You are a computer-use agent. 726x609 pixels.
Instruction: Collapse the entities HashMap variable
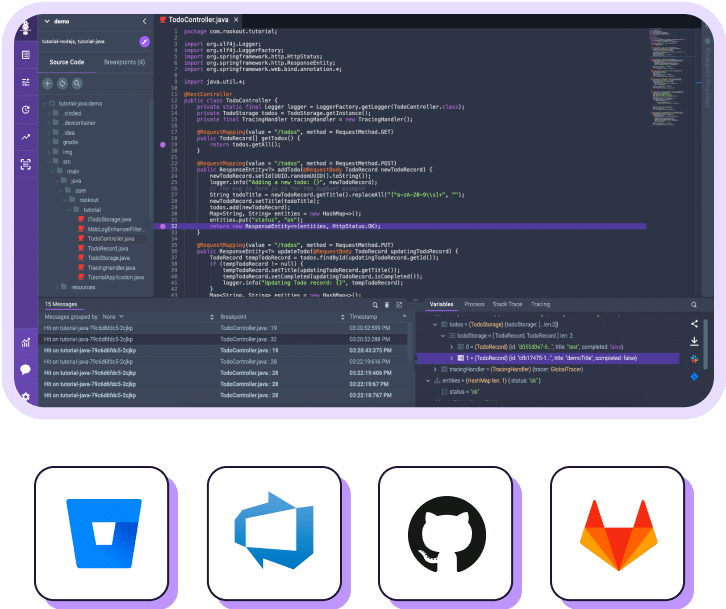pyautogui.click(x=427, y=381)
